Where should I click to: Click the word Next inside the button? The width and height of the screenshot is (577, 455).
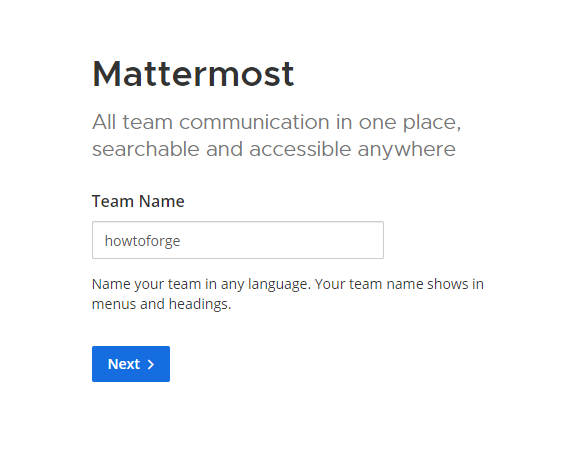(124, 364)
